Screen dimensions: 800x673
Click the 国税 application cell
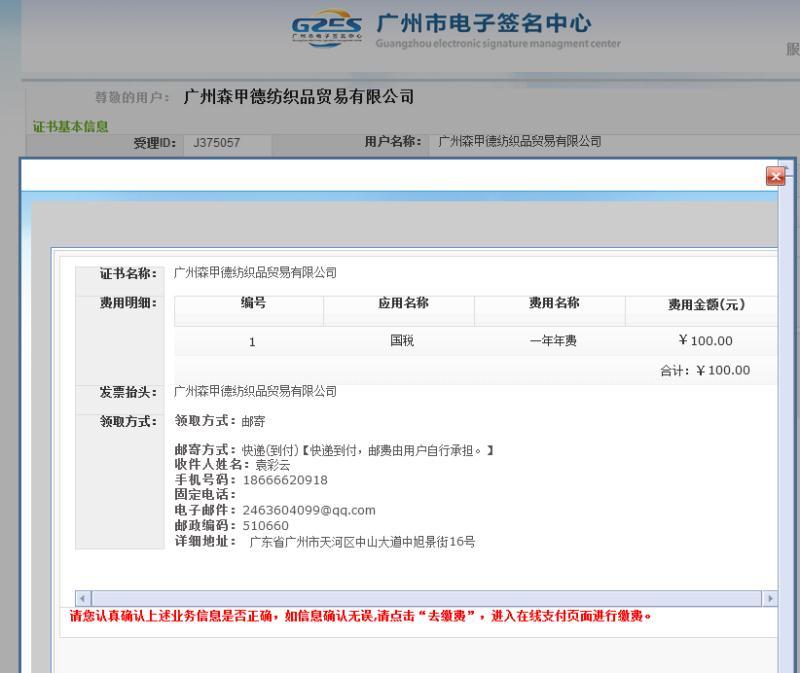[x=402, y=340]
